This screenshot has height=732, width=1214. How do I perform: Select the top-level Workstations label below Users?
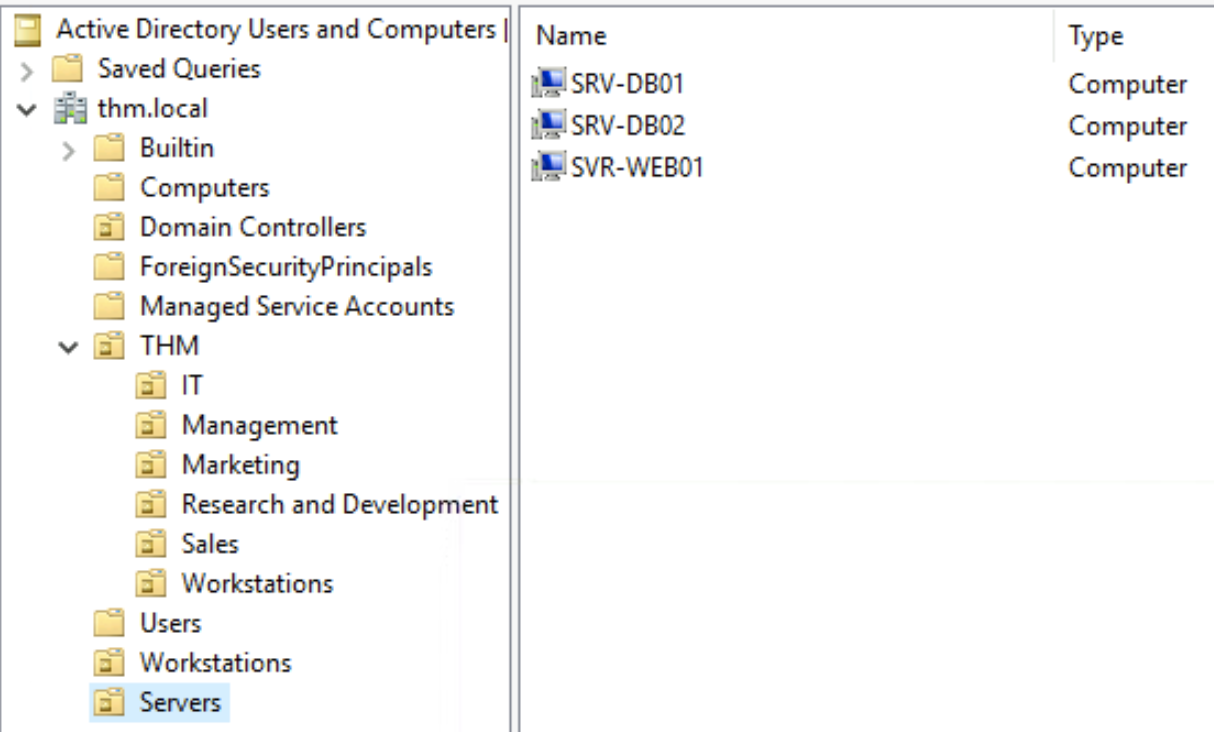pyautogui.click(x=215, y=662)
